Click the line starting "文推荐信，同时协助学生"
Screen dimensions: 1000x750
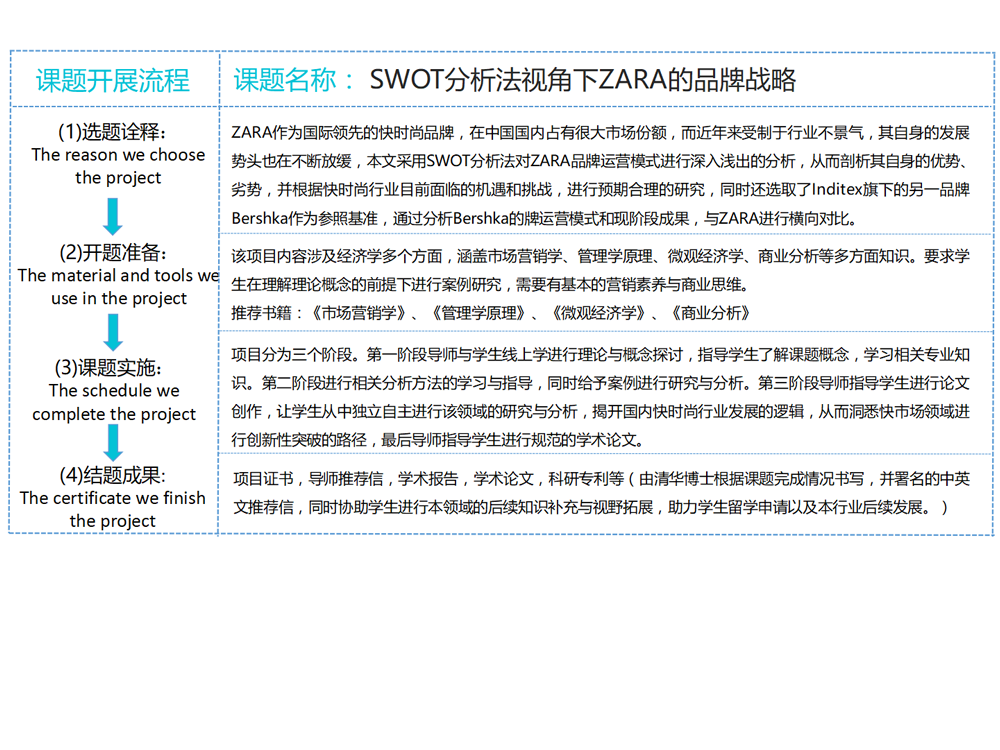(591, 508)
